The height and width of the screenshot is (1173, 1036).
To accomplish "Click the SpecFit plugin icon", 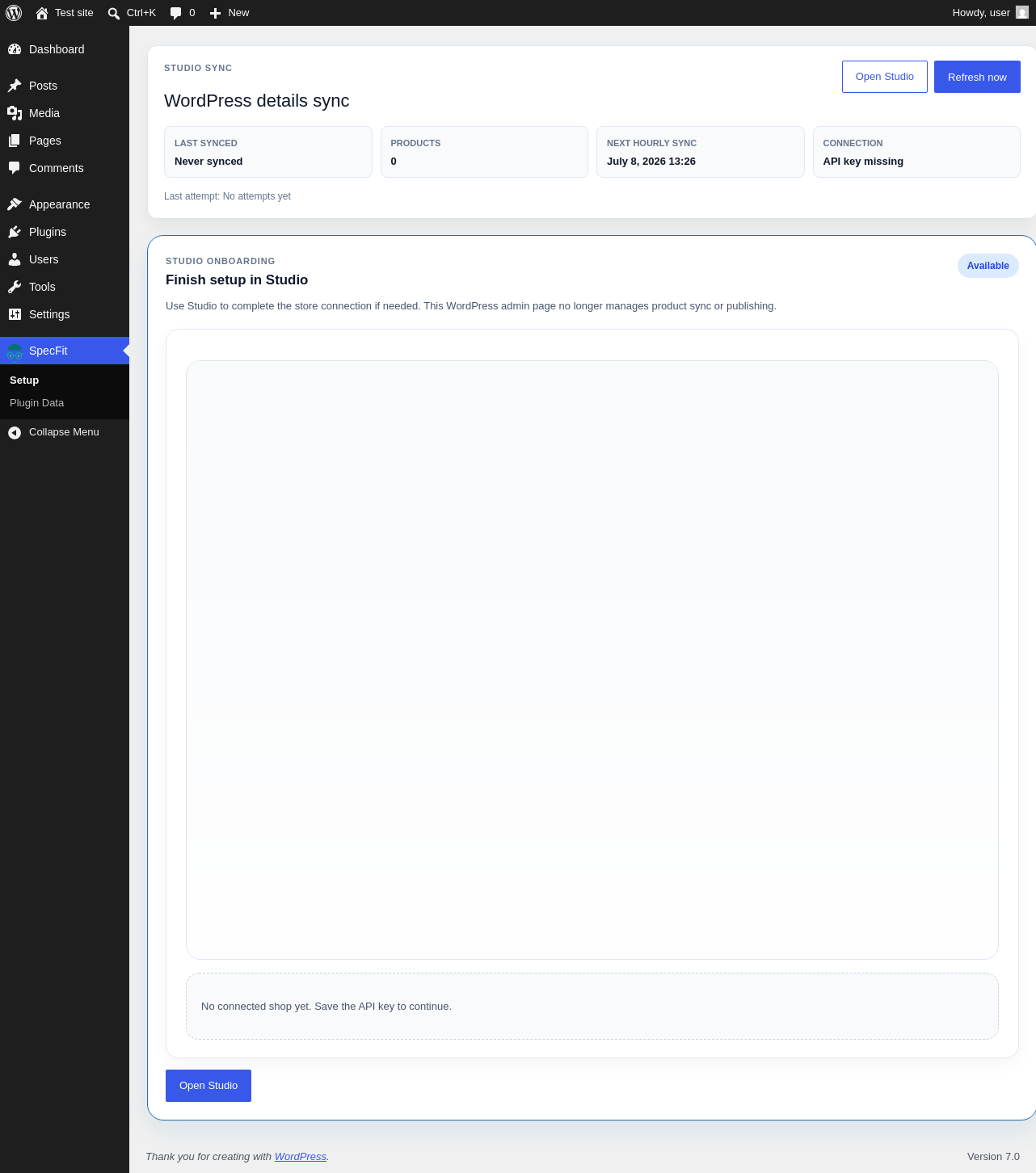I will point(15,351).
